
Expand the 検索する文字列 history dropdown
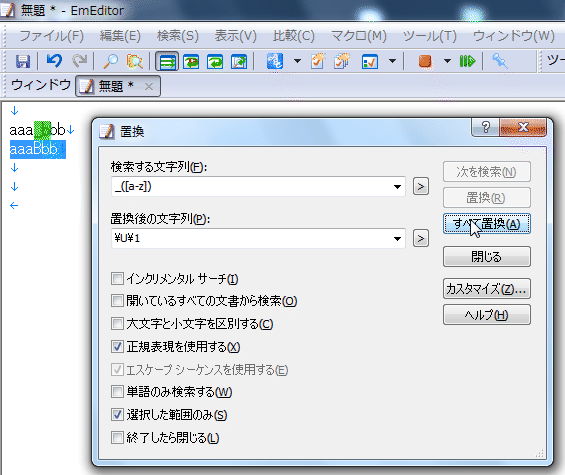(397, 187)
